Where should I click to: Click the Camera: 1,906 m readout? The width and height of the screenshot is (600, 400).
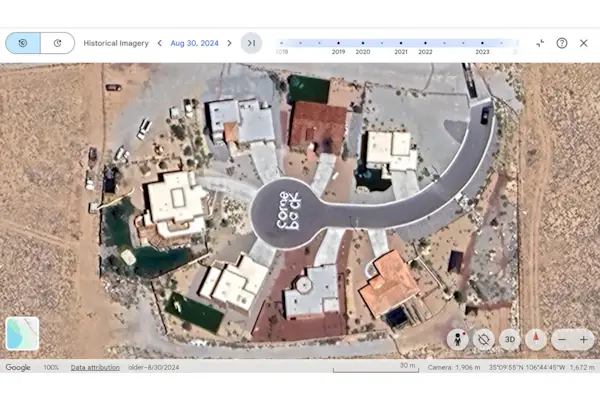454,367
